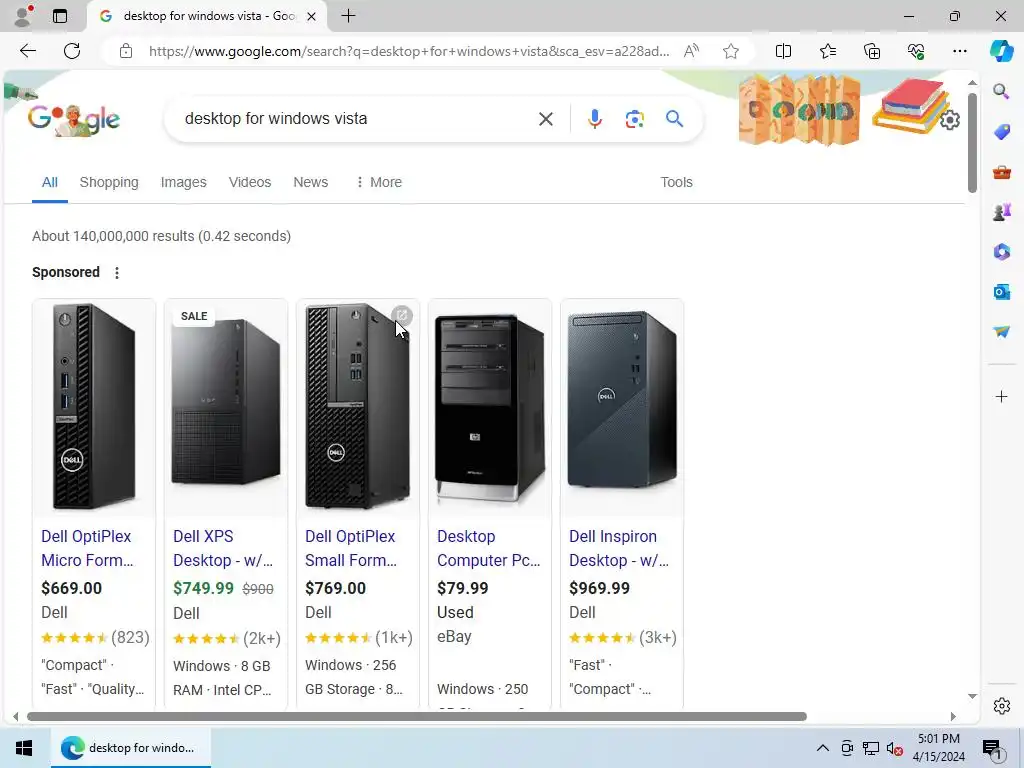
Task: Go back to the previous page
Action: [x=27, y=51]
